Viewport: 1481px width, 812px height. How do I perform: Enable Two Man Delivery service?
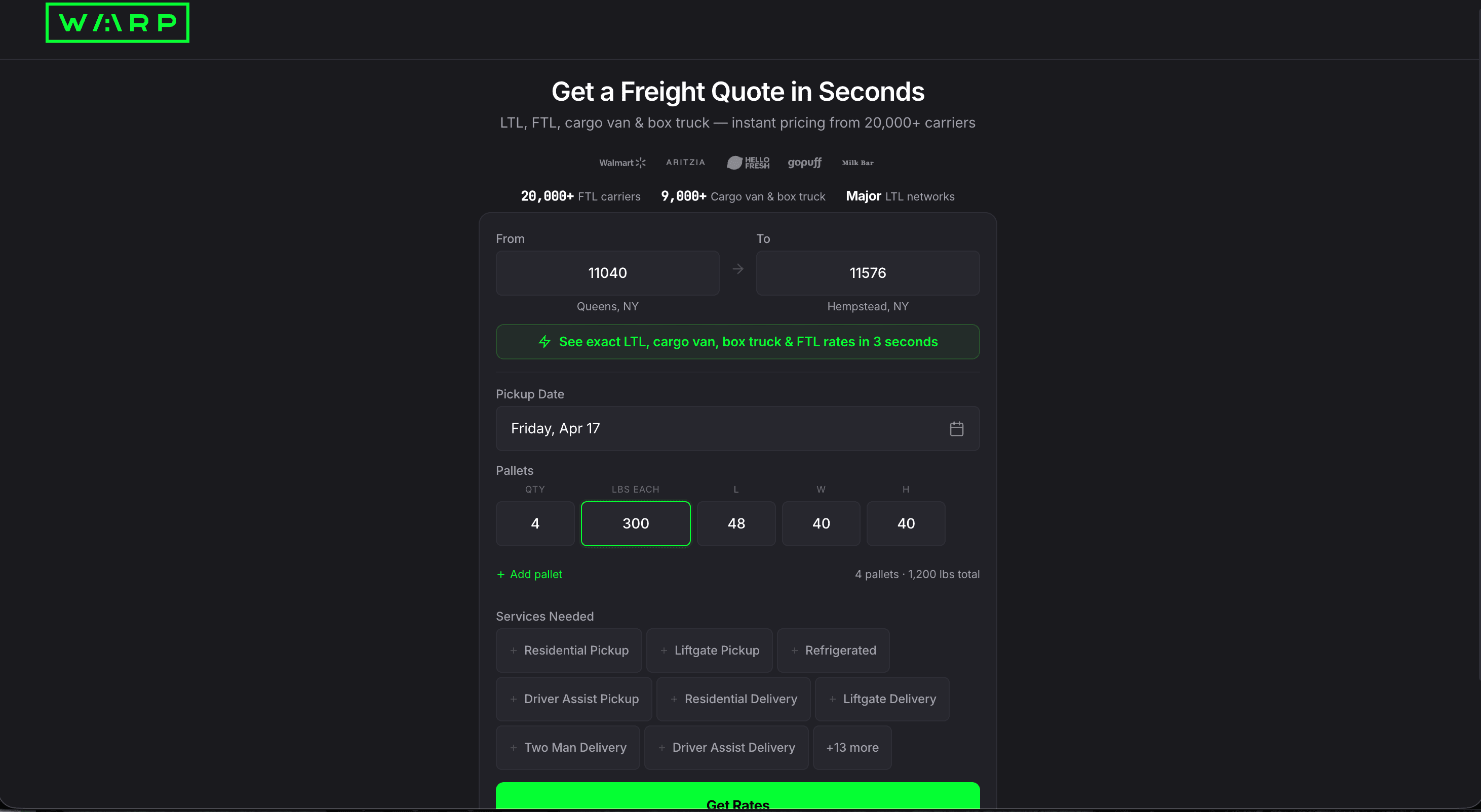click(x=567, y=748)
